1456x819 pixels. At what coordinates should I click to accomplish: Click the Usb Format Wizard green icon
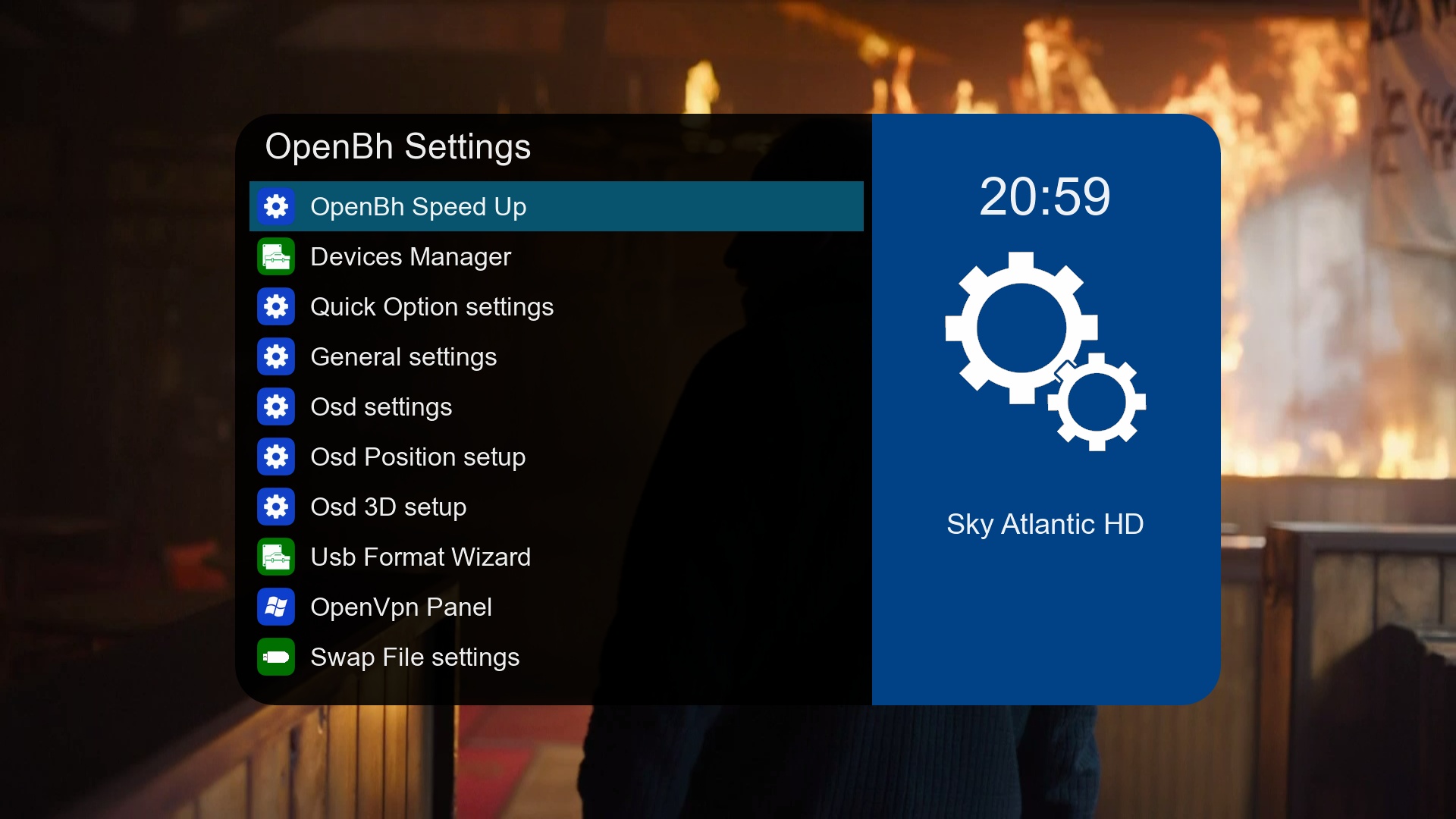(276, 557)
